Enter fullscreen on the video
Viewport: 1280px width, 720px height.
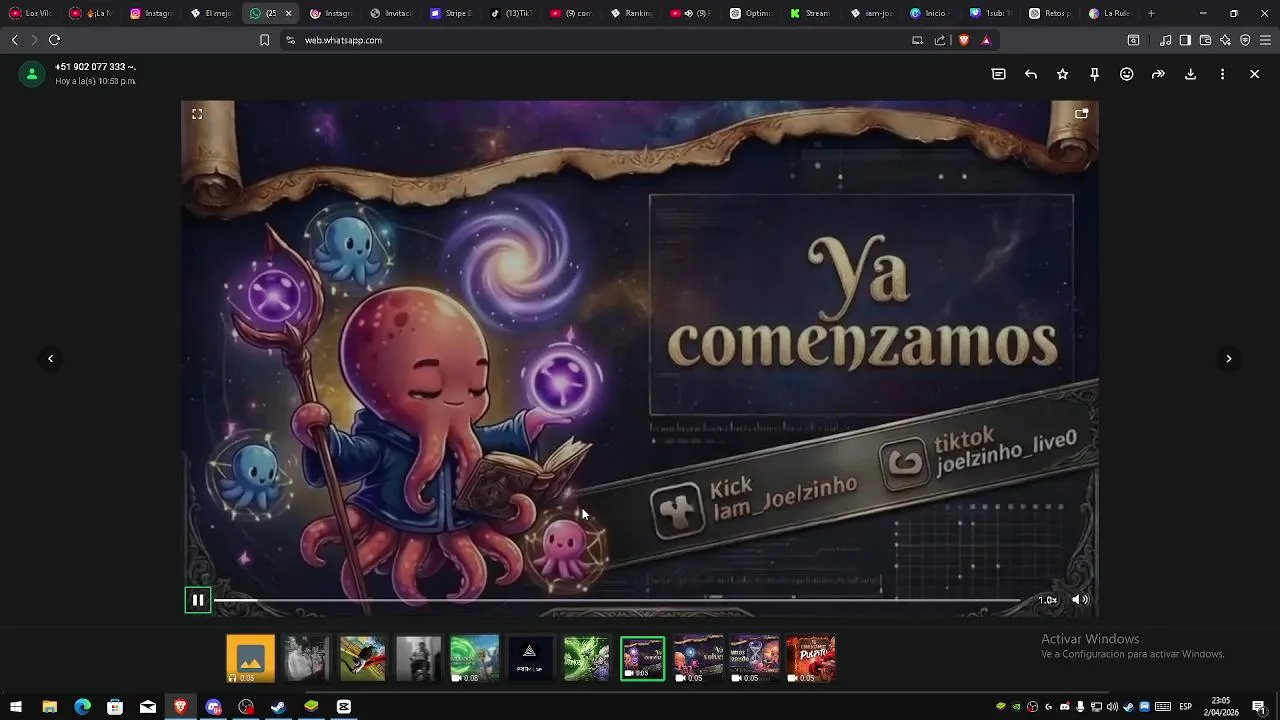click(197, 114)
